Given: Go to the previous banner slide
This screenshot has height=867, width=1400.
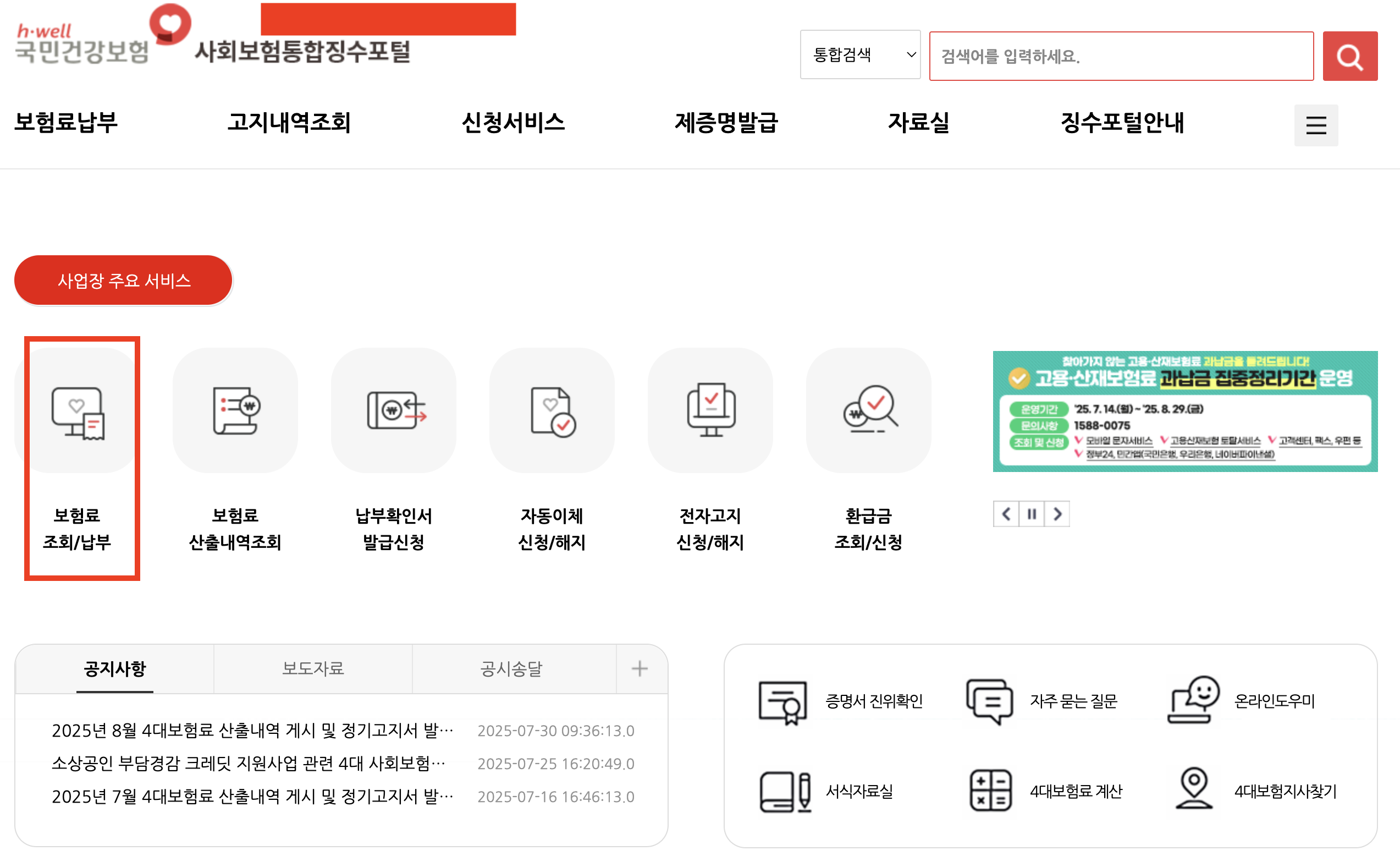Looking at the screenshot, I should (1006, 514).
